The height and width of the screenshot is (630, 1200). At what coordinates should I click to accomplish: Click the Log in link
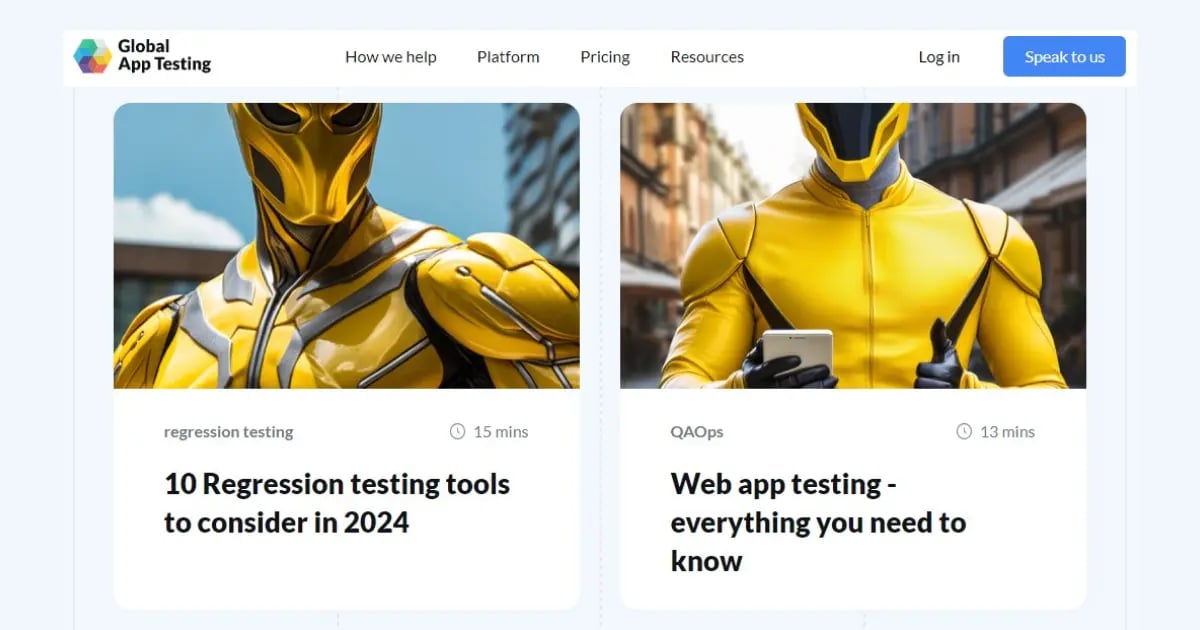[x=939, y=57]
